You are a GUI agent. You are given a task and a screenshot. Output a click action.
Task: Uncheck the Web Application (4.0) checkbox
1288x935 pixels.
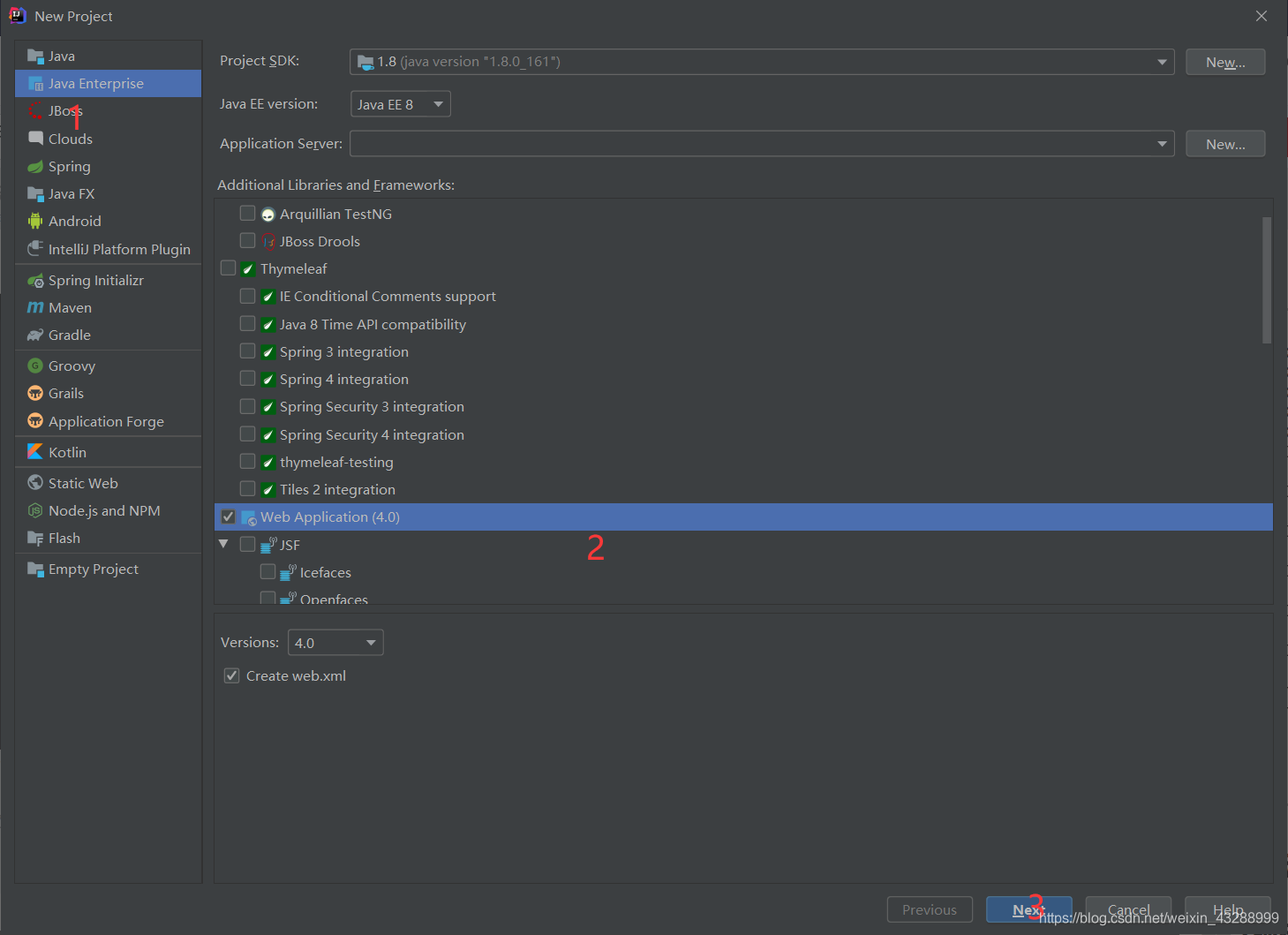[x=228, y=517]
